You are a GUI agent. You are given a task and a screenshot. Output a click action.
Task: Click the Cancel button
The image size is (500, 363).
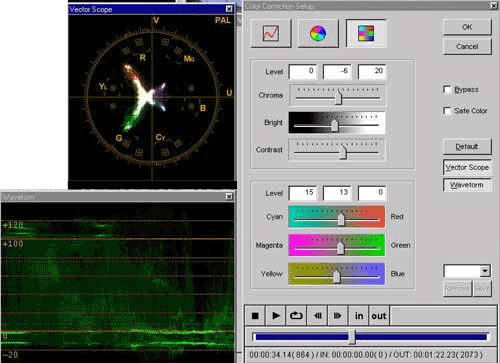[467, 46]
